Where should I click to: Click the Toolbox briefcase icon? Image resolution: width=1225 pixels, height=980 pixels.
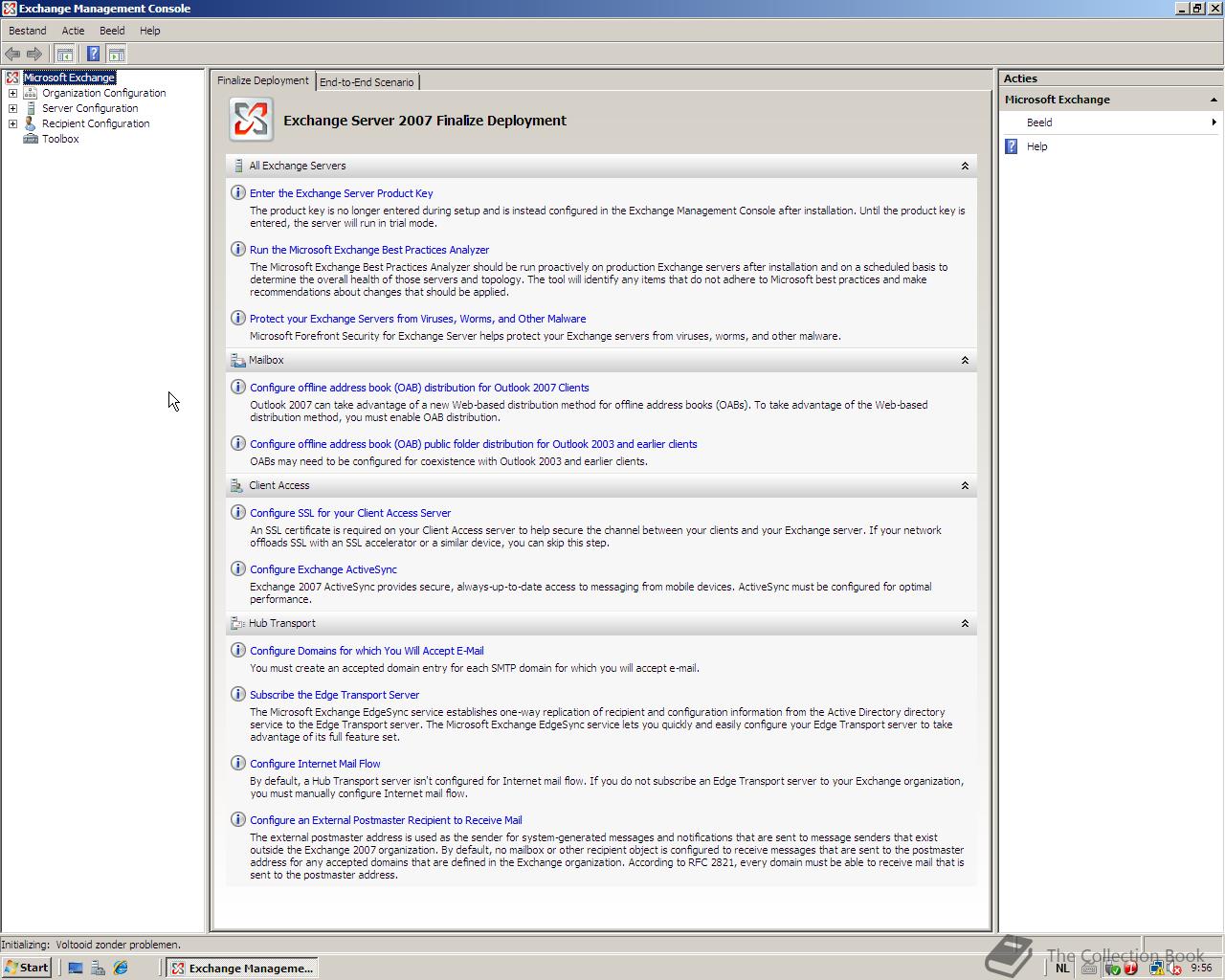click(31, 139)
